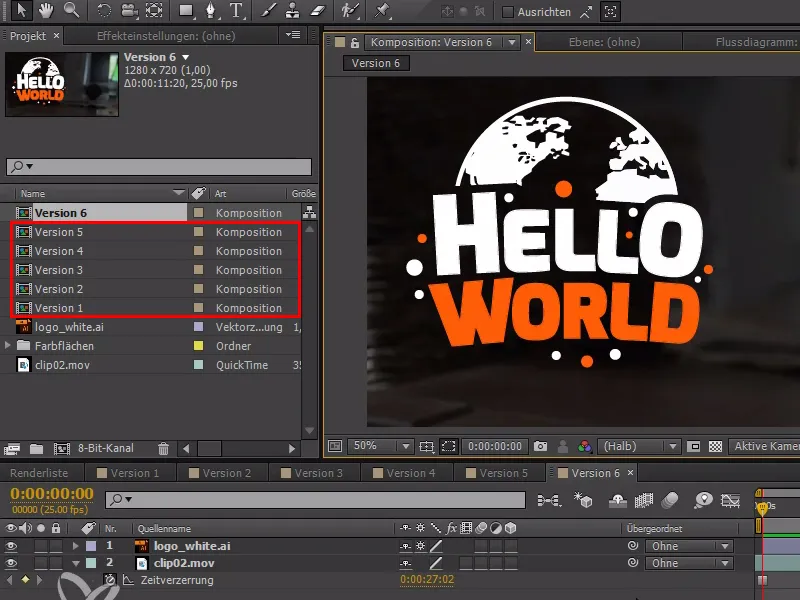Screen dimensions: 800x600
Task: Open the Version 6 dropdown arrow in Projekt panel
Action: point(186,58)
